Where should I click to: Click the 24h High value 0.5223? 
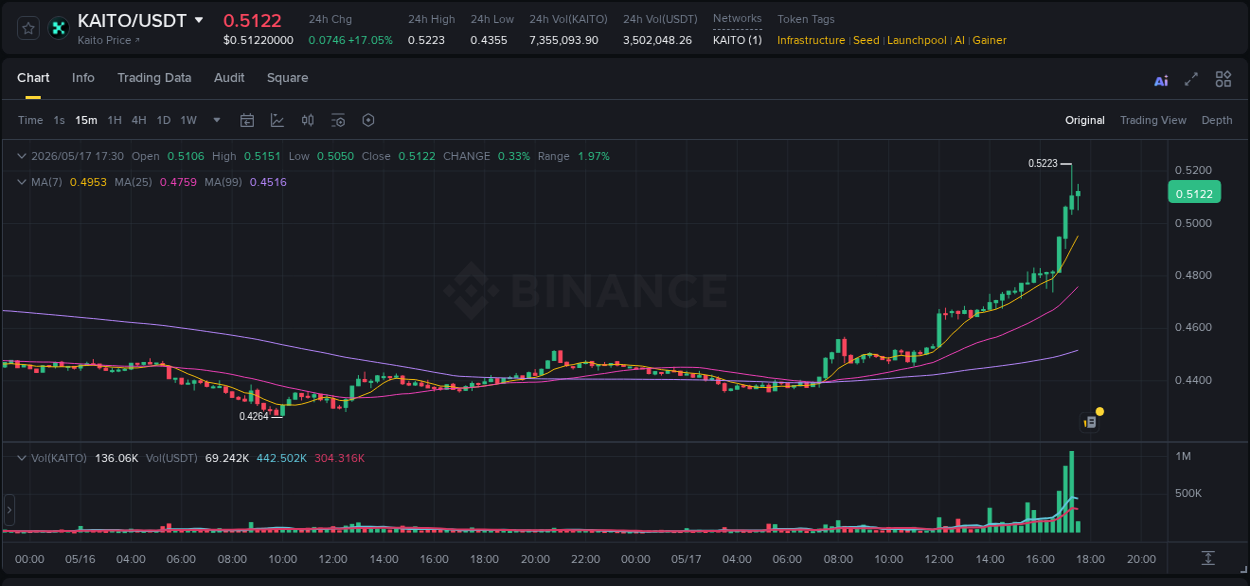[427, 40]
